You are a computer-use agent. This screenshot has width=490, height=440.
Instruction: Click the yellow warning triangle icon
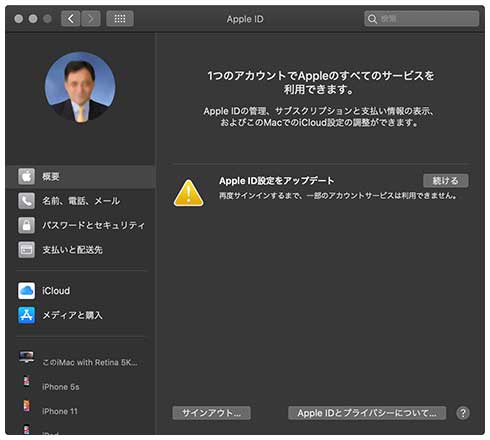[x=189, y=193]
